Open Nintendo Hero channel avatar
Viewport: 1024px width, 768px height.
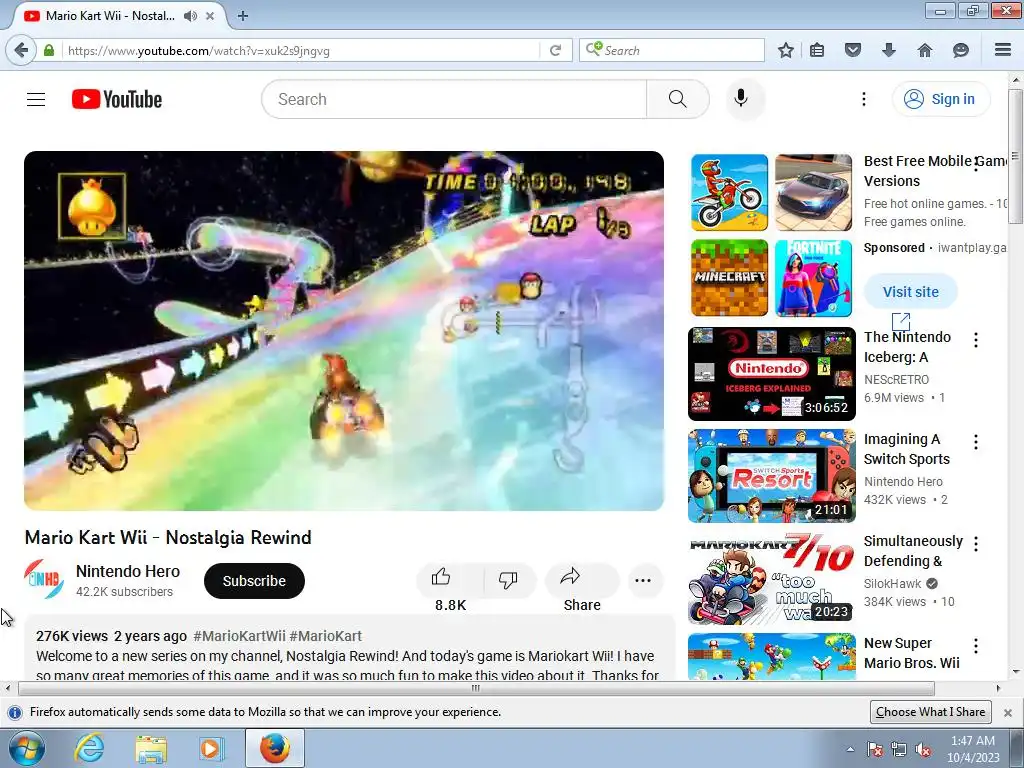pos(44,580)
